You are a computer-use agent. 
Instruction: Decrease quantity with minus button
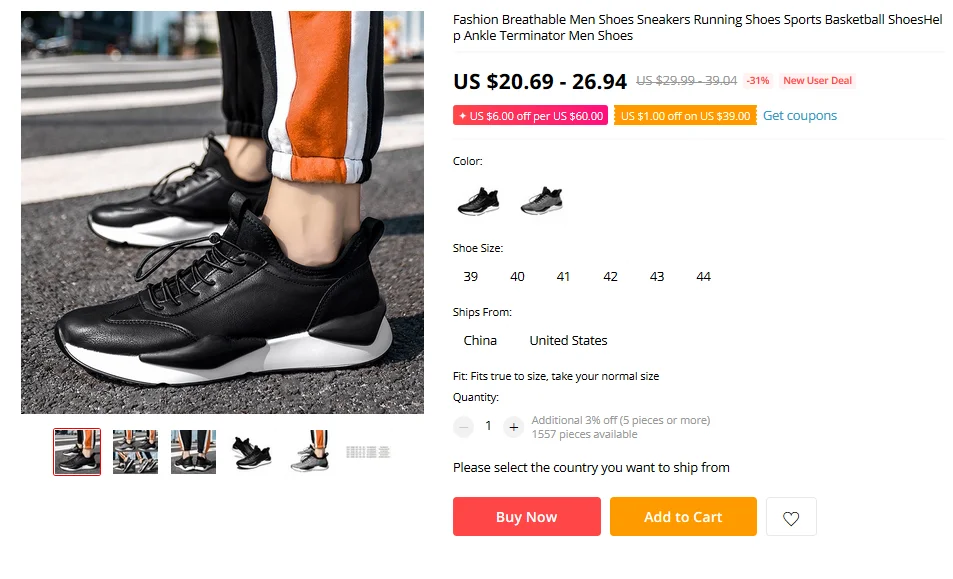point(463,427)
